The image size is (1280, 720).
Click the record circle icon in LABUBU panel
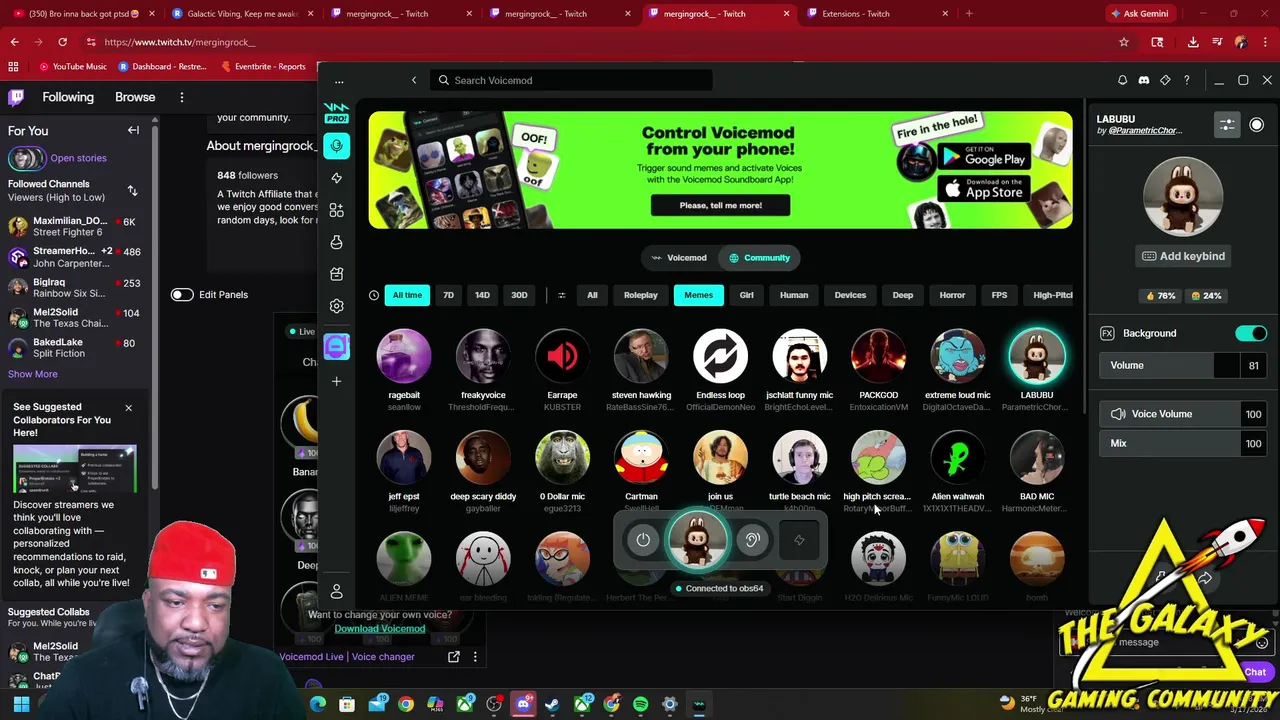coord(1256,125)
